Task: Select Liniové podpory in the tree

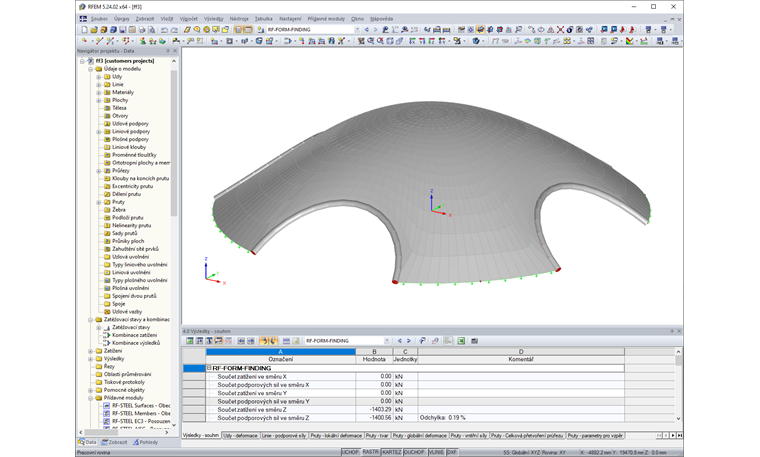Action: [131, 131]
